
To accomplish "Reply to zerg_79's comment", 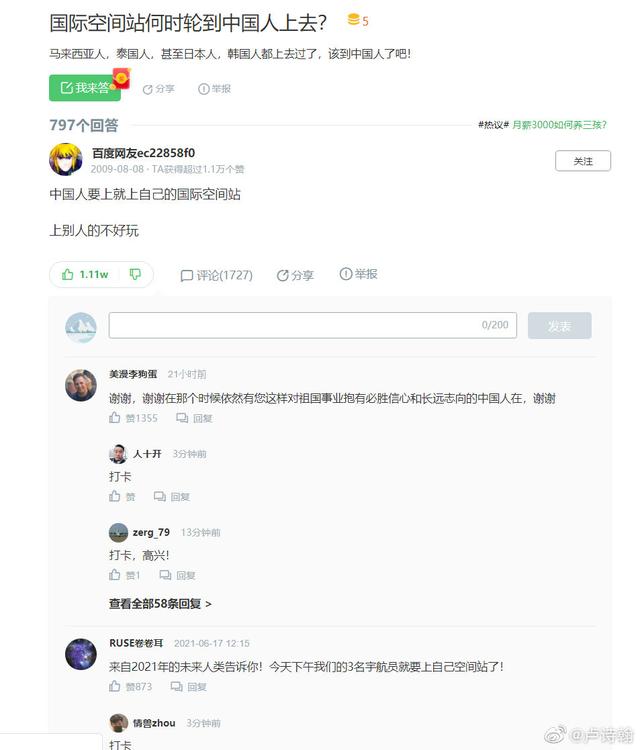I will (177, 575).
